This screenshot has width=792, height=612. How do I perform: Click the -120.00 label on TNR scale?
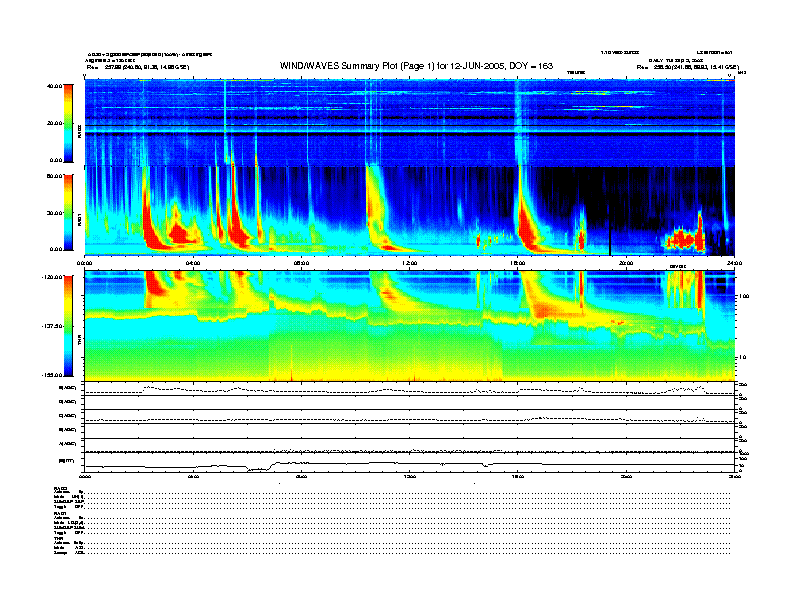52,277
